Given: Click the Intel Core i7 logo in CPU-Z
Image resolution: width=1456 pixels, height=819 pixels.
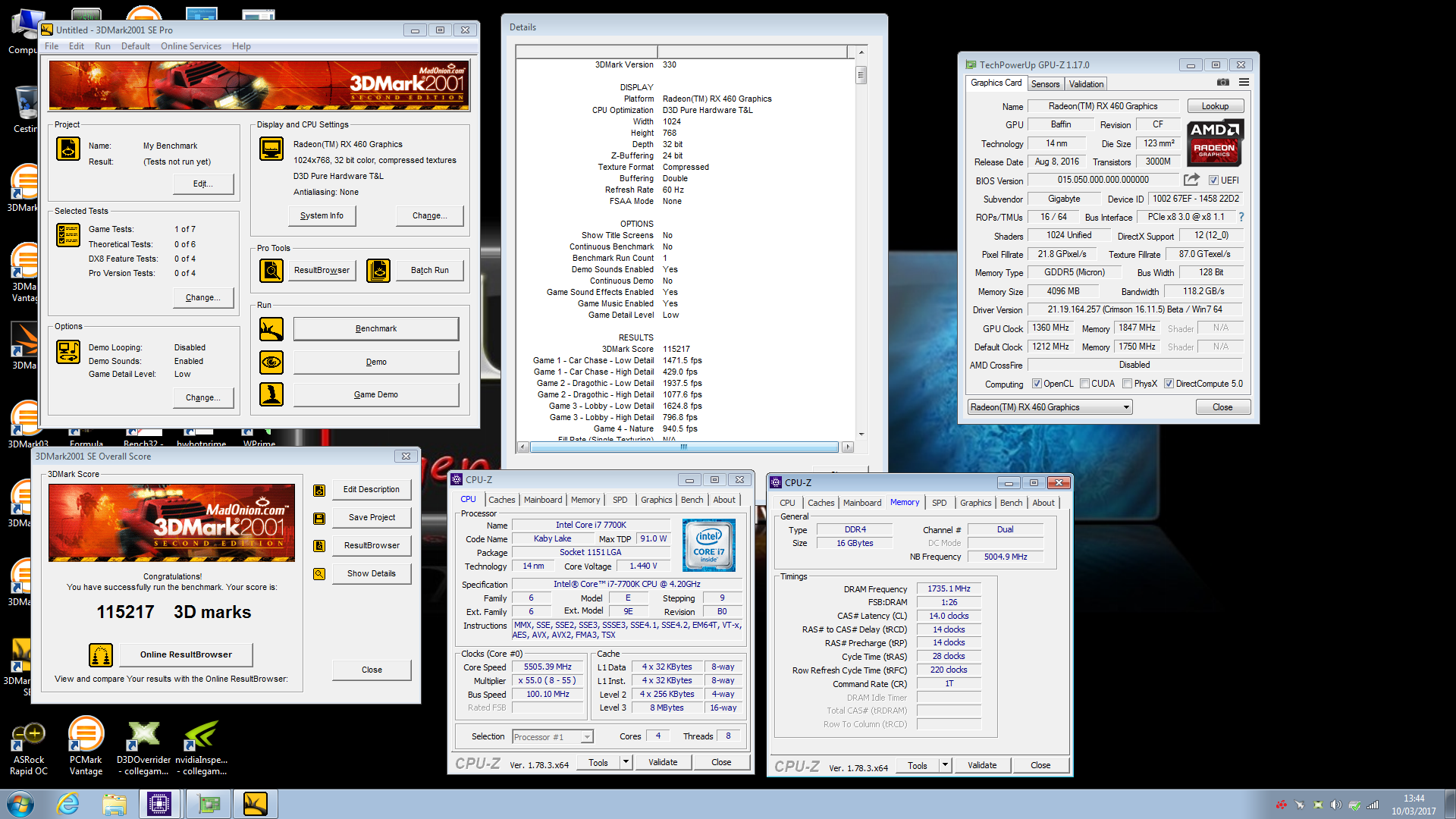Looking at the screenshot, I should pyautogui.click(x=708, y=544).
